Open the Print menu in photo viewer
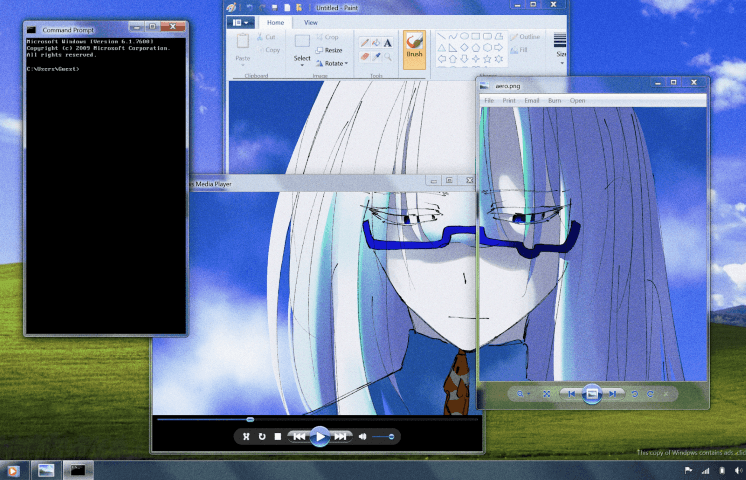 [x=509, y=100]
